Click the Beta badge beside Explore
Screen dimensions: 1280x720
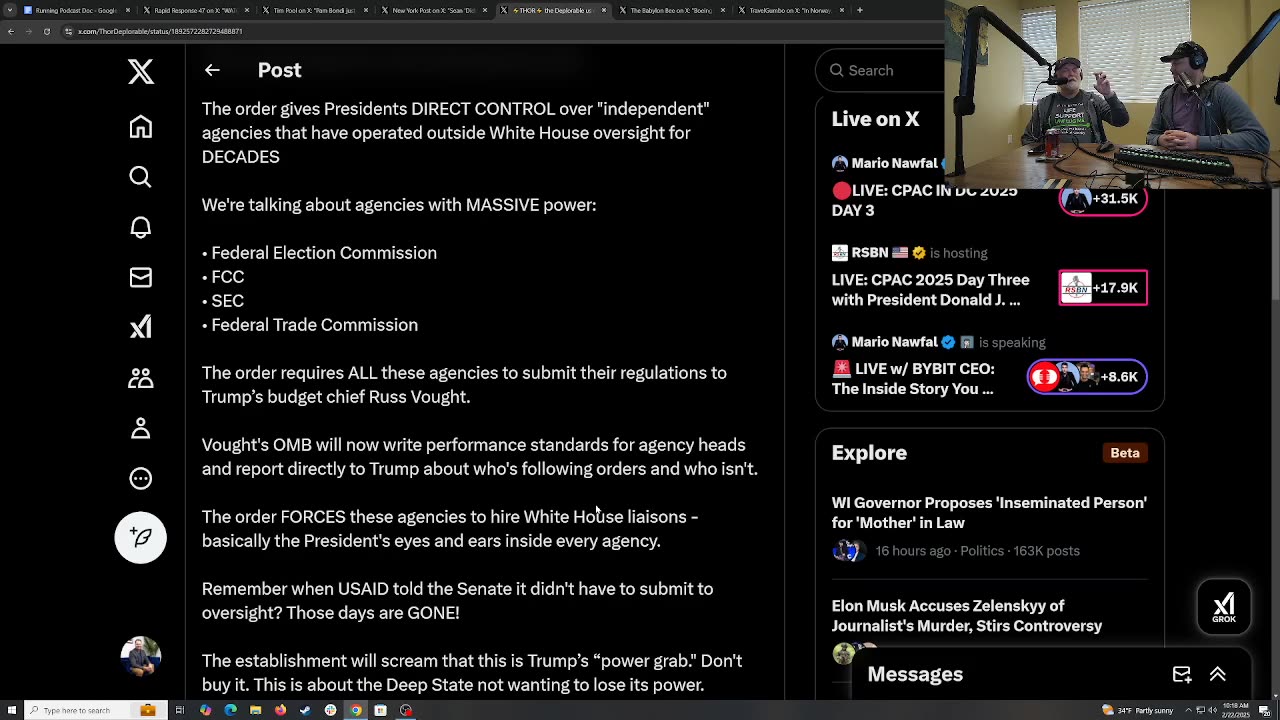(1125, 453)
